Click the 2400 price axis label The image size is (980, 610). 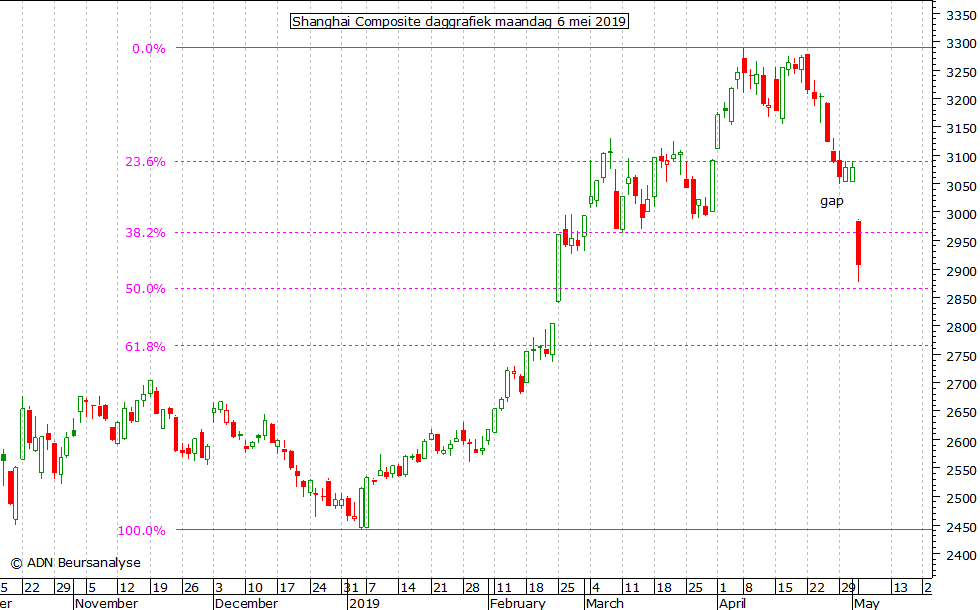click(x=961, y=555)
